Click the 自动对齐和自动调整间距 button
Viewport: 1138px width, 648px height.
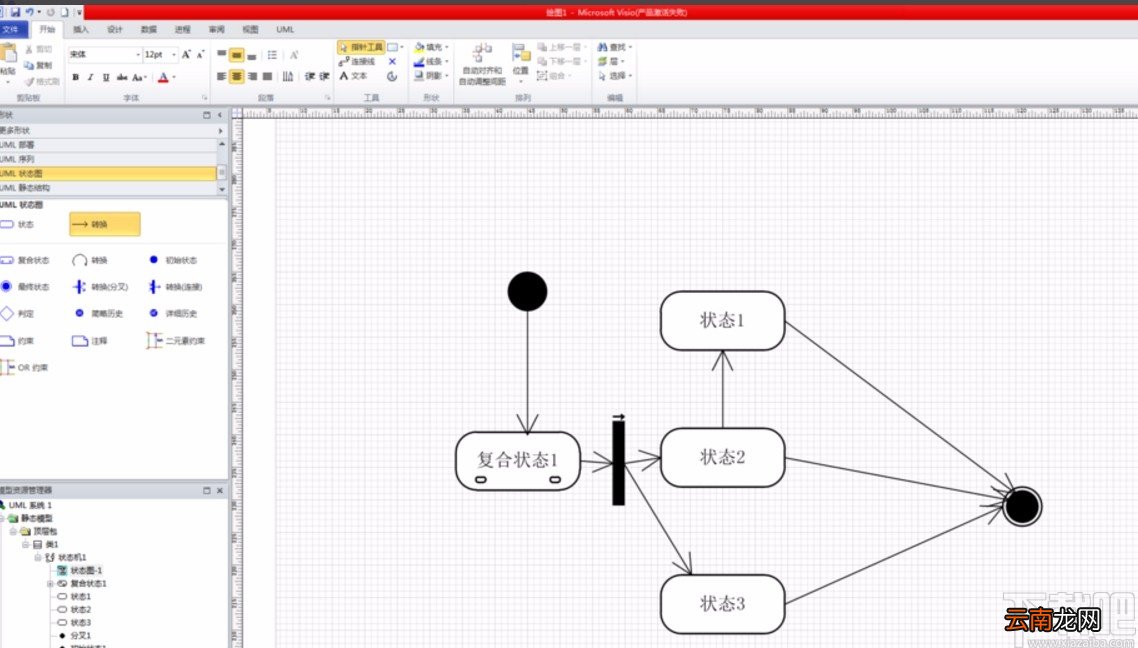[482, 64]
